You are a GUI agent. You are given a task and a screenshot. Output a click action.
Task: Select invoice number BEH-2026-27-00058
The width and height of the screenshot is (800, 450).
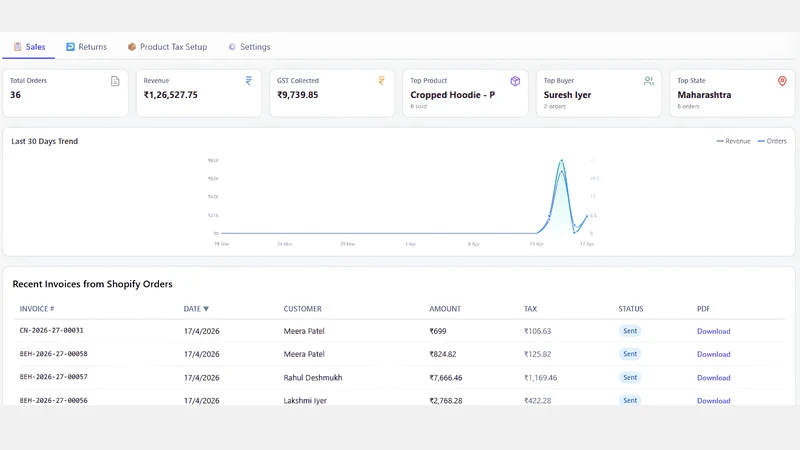tap(54, 354)
